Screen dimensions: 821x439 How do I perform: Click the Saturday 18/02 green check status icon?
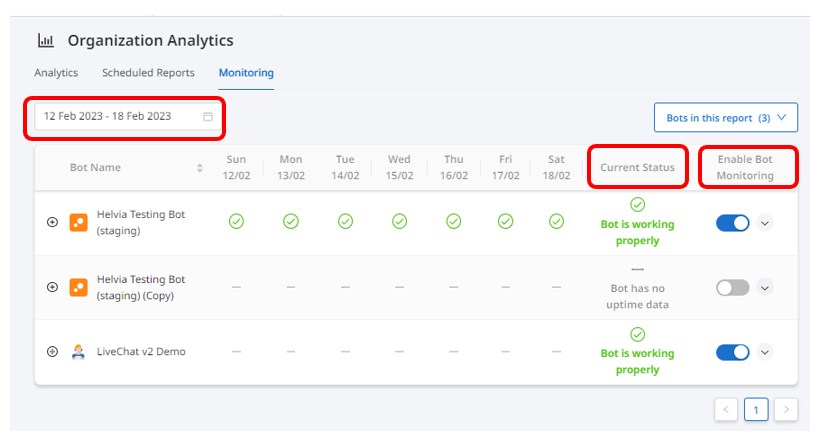pos(556,222)
